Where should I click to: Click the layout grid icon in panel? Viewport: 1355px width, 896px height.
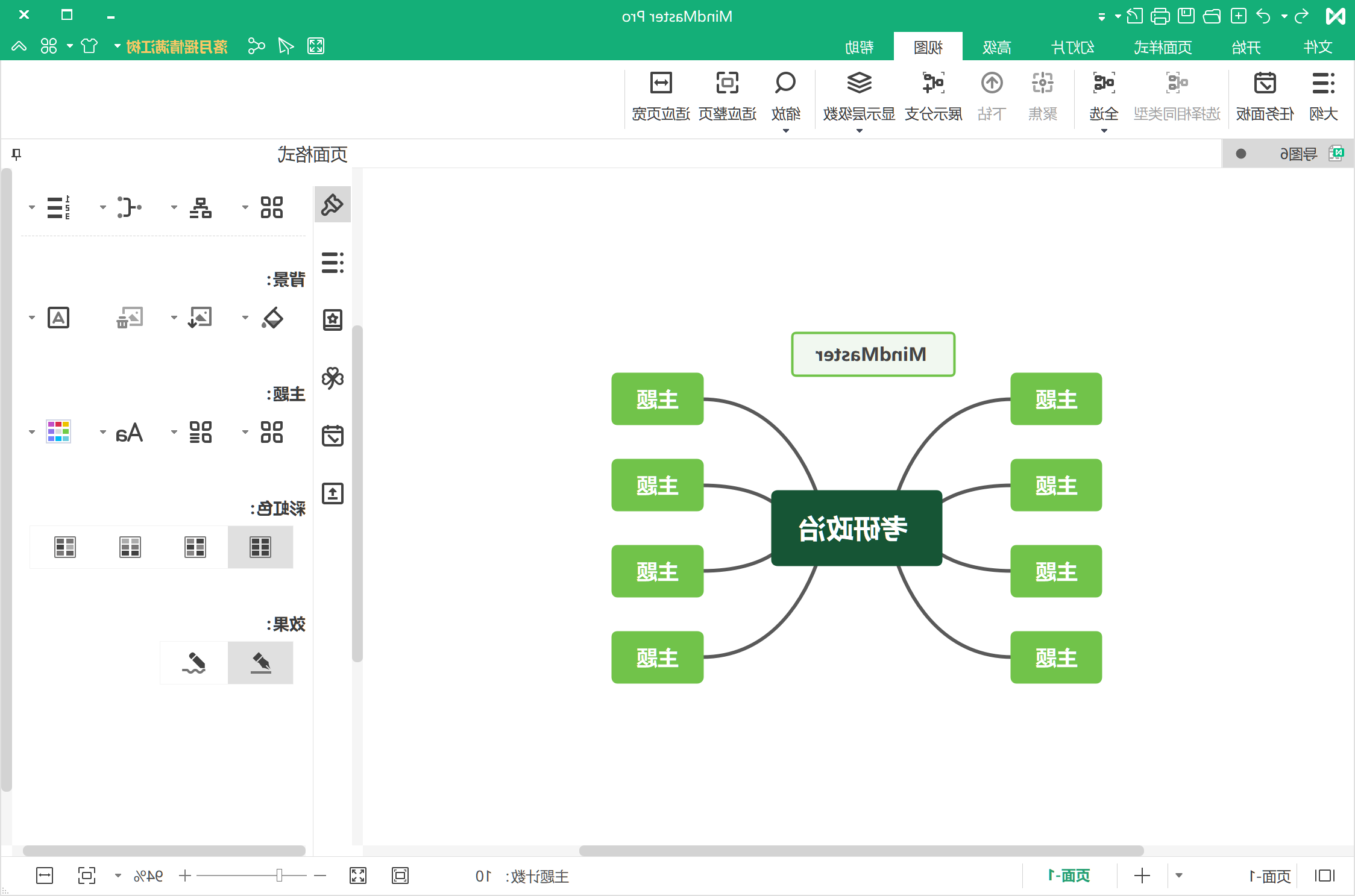(271, 207)
